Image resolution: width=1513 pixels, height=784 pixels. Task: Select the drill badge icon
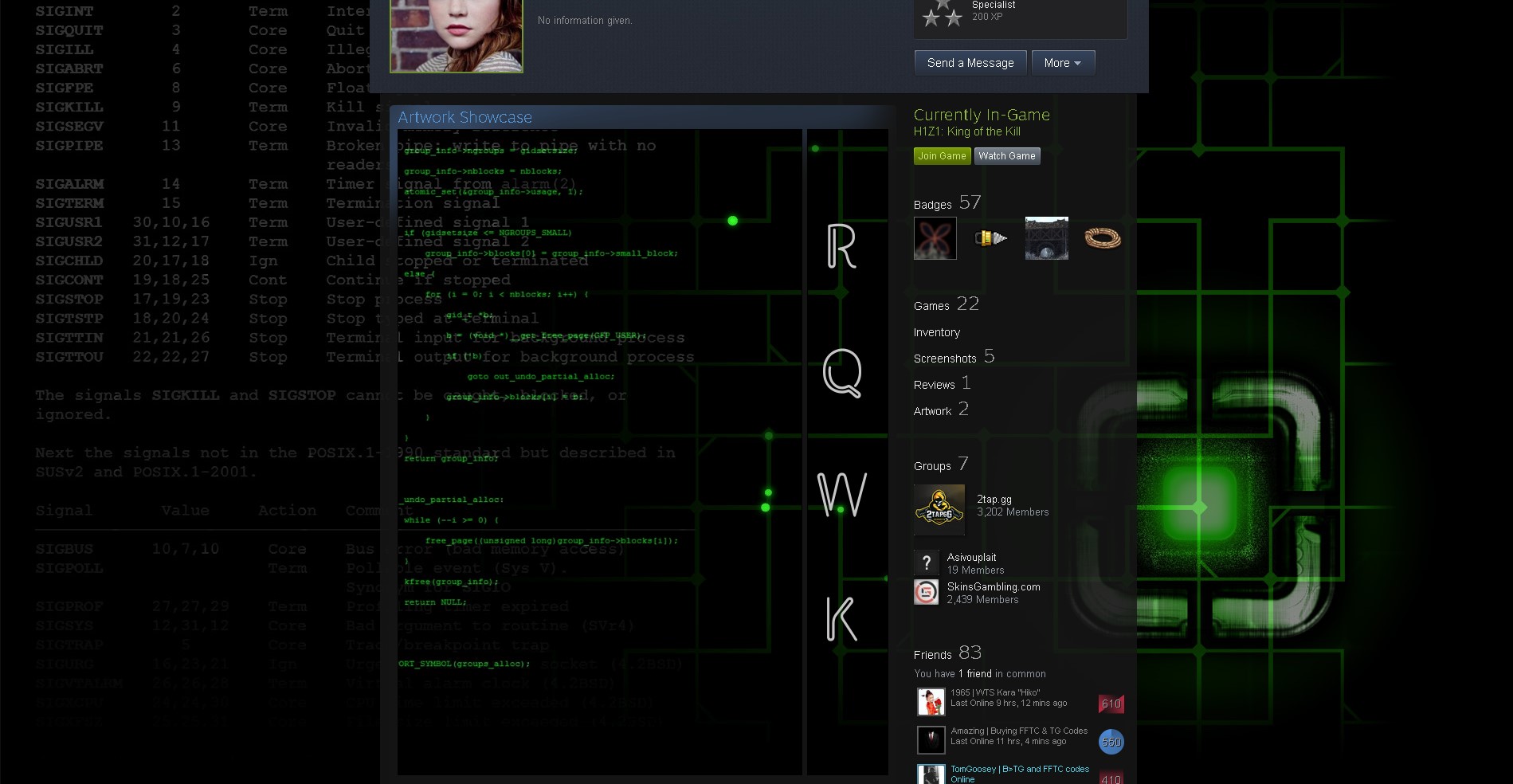click(x=991, y=238)
